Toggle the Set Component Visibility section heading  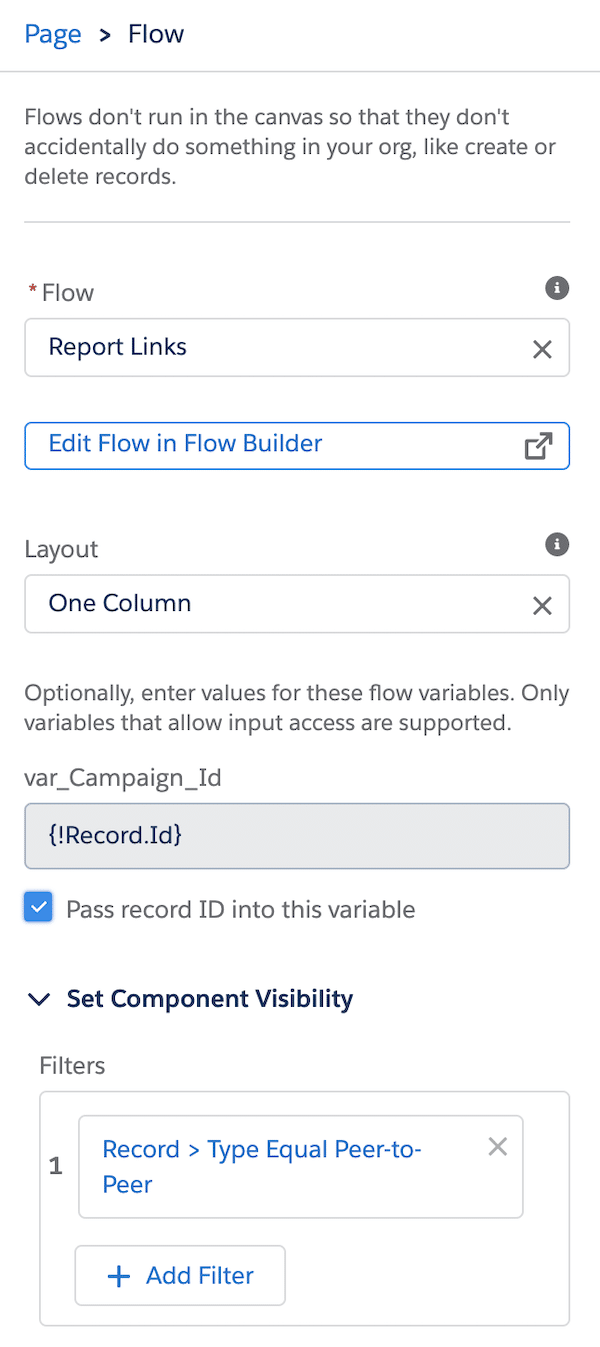tap(210, 999)
